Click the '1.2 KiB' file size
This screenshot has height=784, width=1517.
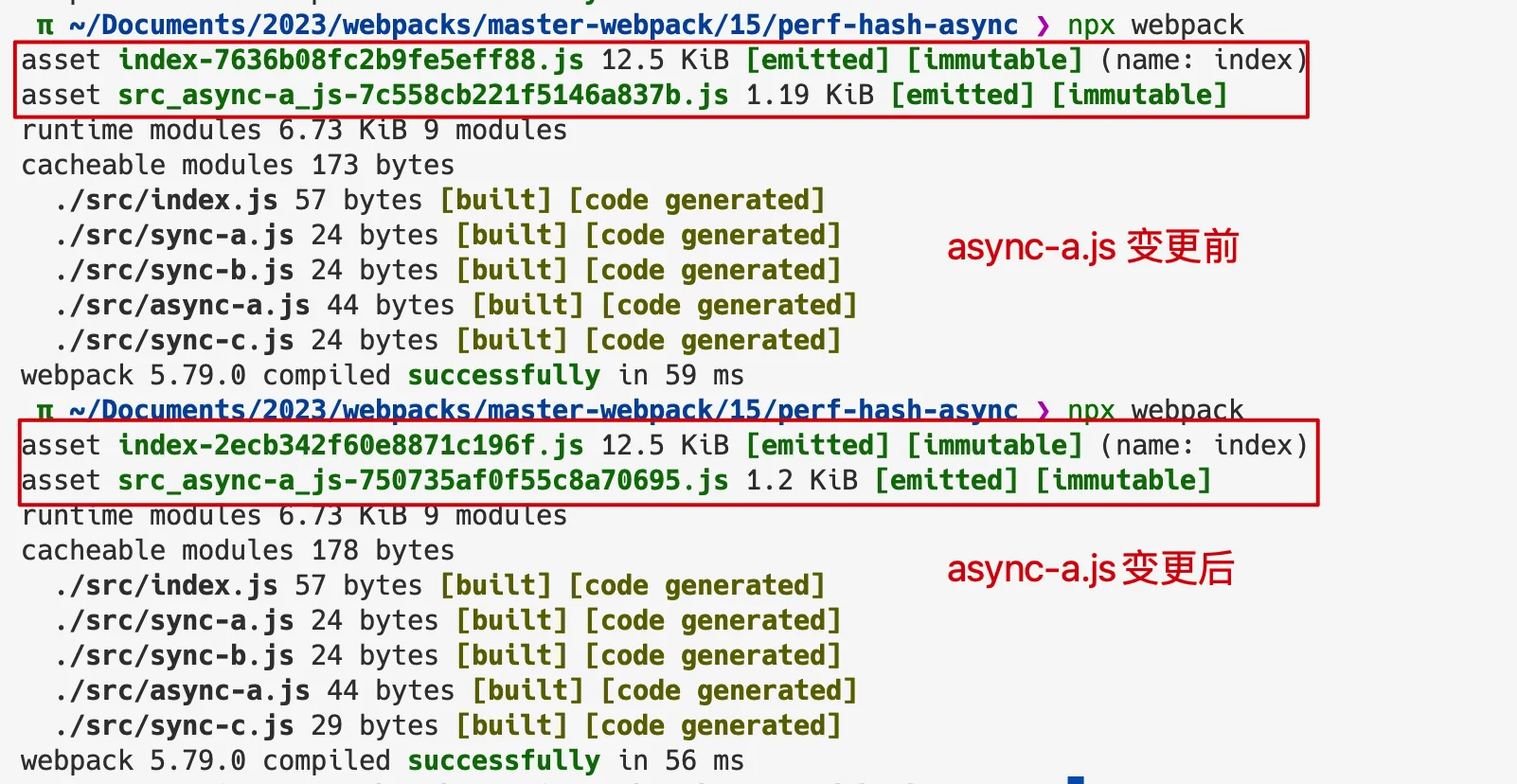(x=802, y=480)
